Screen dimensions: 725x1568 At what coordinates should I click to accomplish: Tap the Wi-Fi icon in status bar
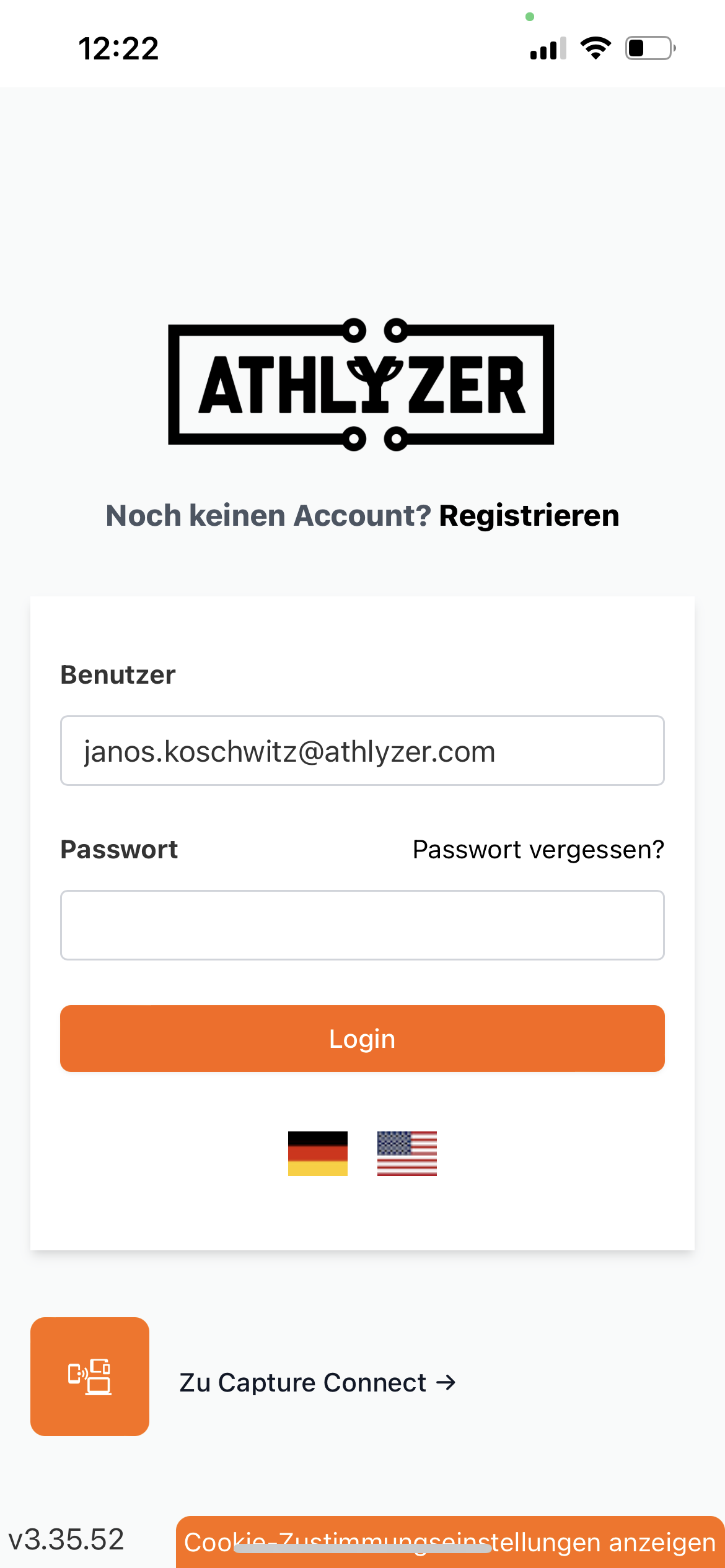(595, 48)
